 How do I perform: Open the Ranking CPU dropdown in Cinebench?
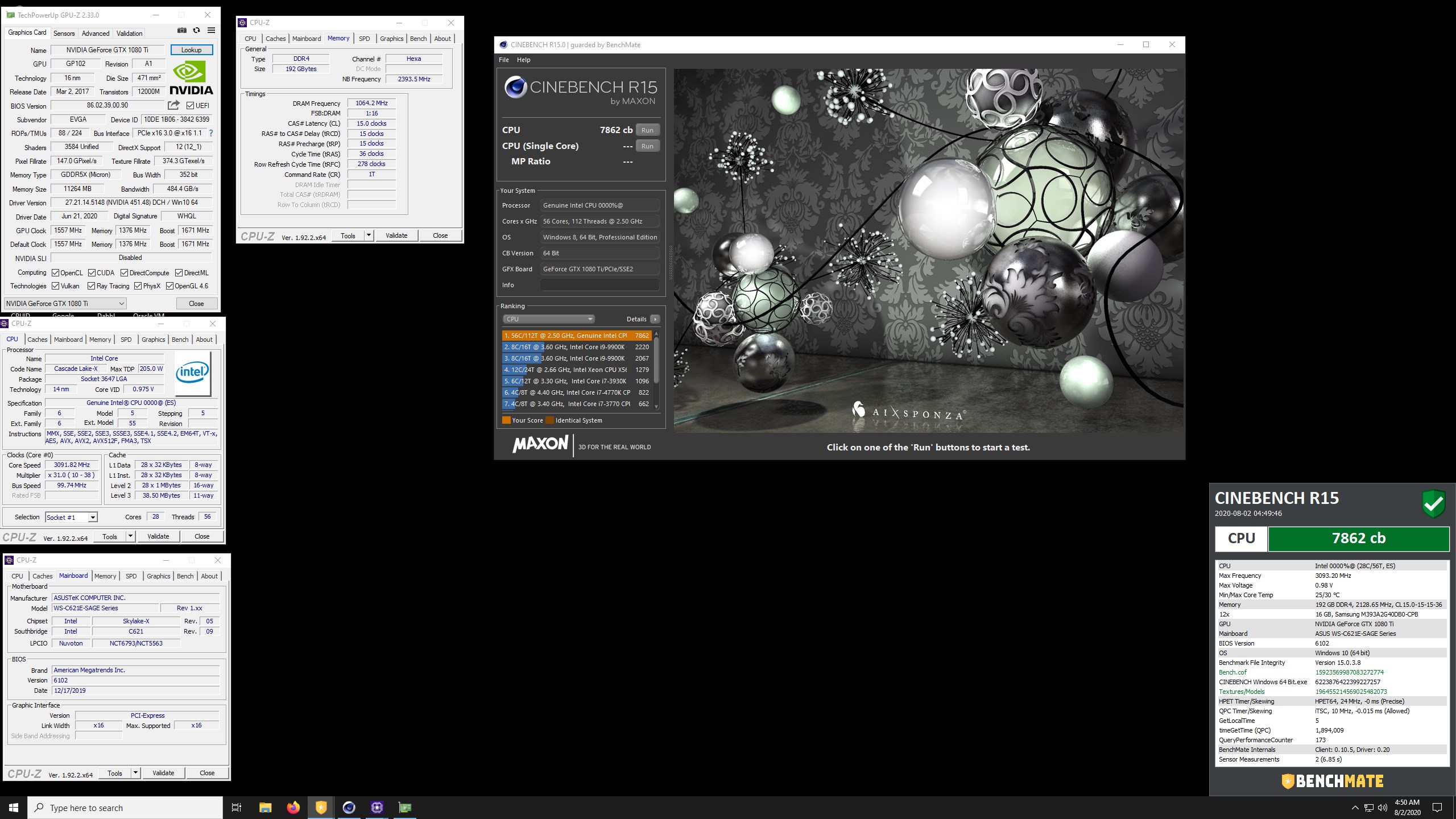549,319
